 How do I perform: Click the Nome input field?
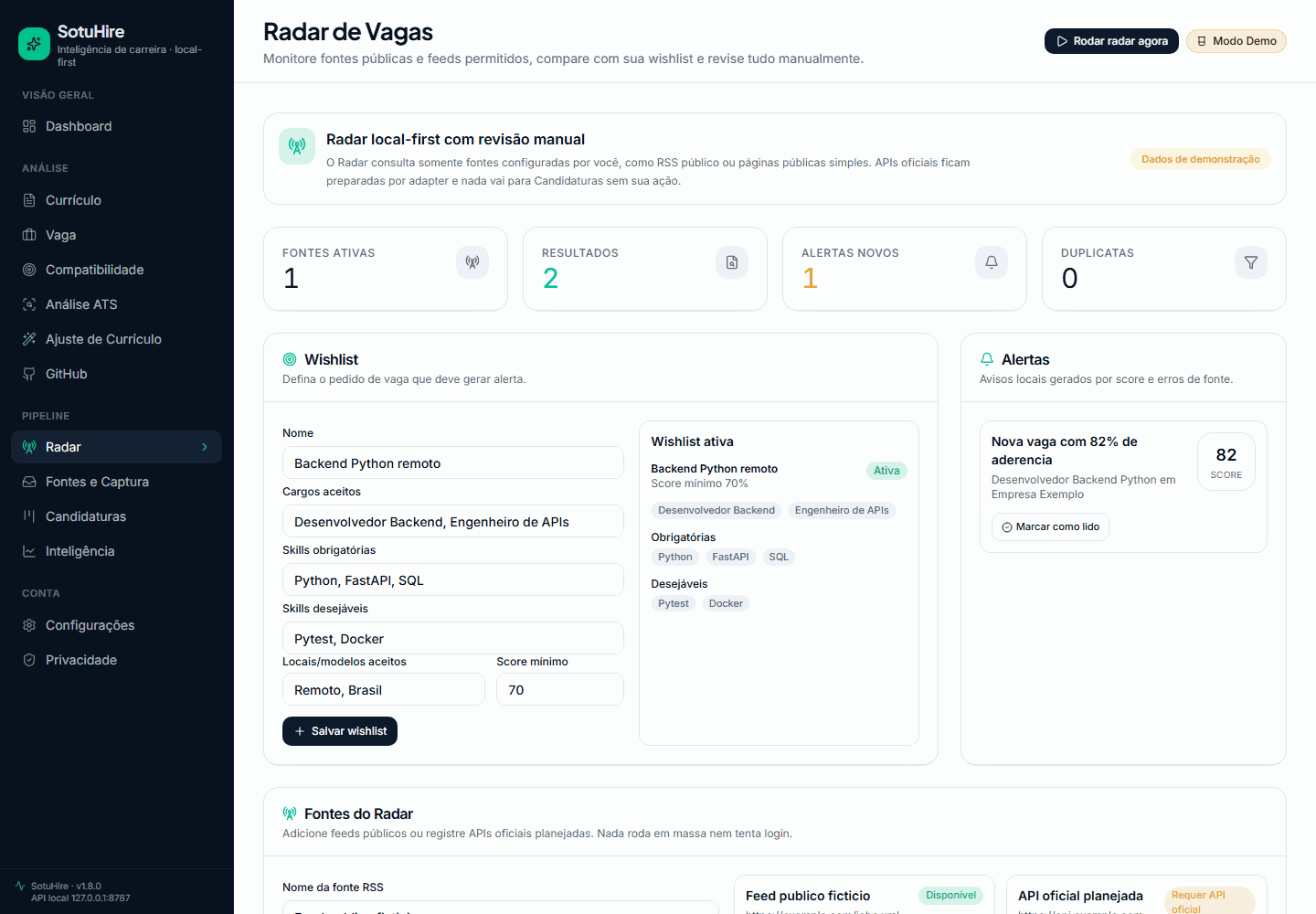[453, 463]
